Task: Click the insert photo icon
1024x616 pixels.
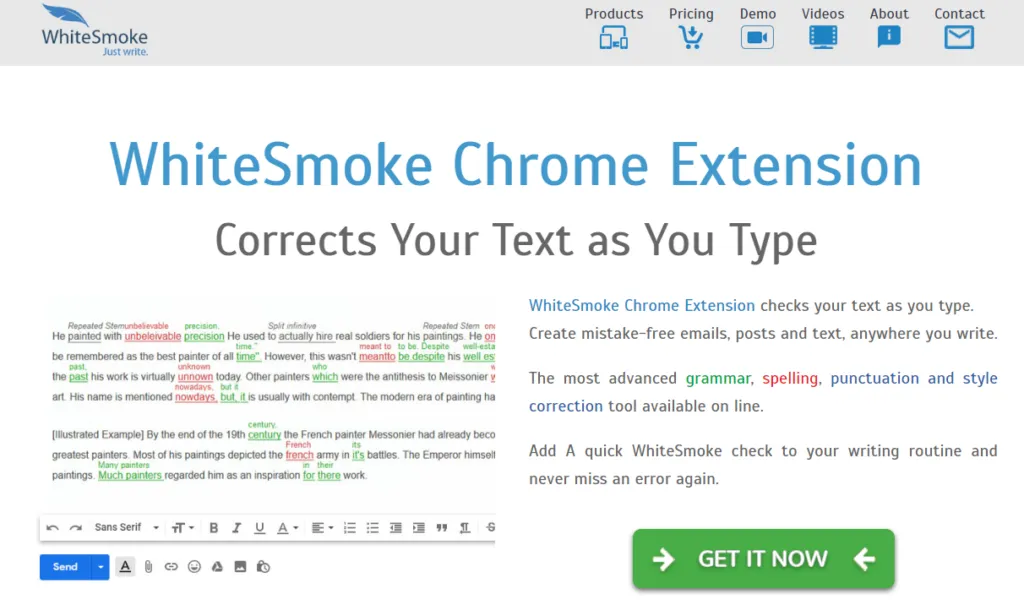Action: [240, 567]
